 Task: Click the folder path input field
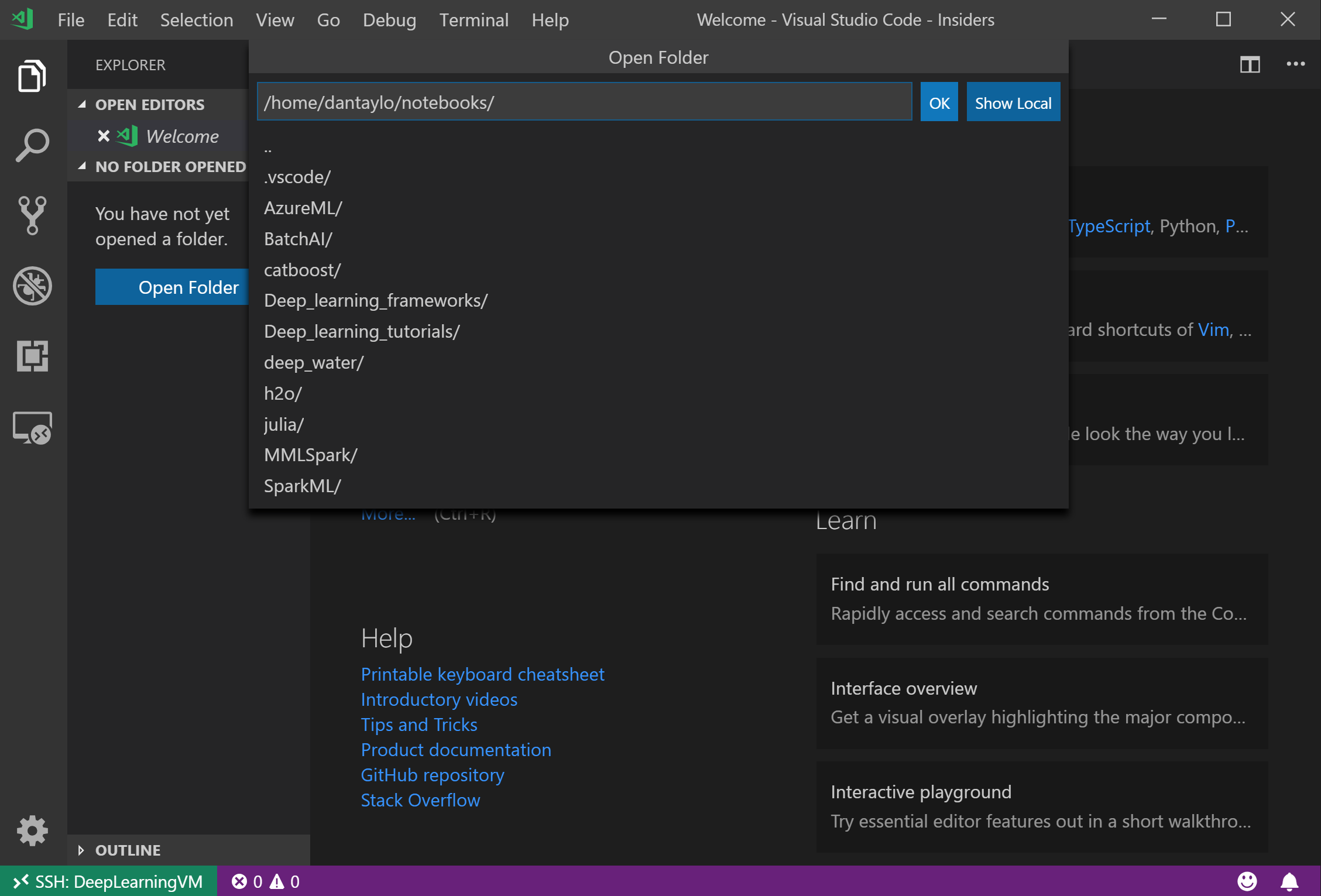click(x=585, y=101)
